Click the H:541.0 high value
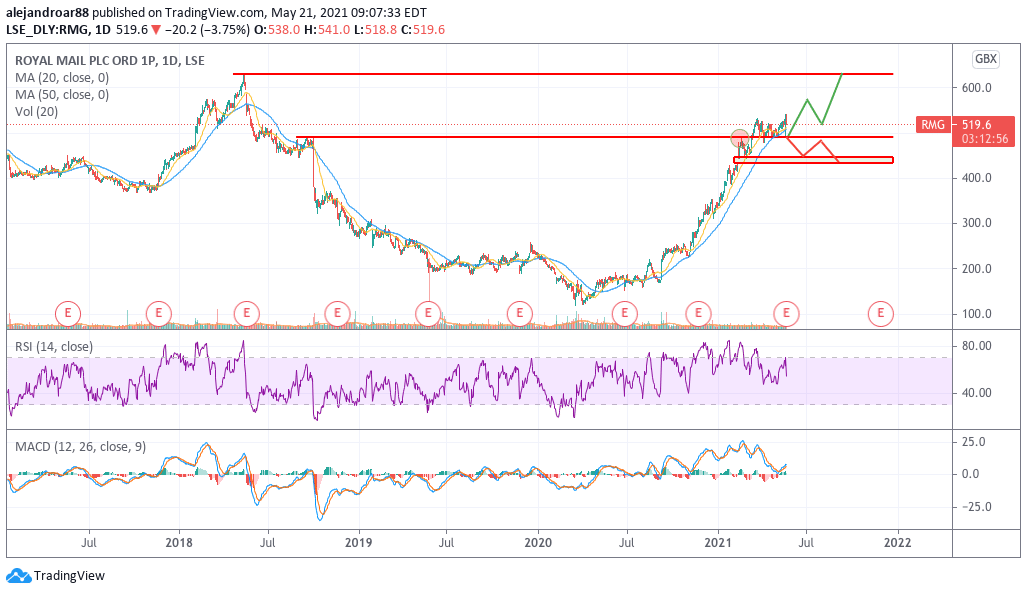Image resolution: width=1027 pixels, height=594 pixels. (x=327, y=29)
